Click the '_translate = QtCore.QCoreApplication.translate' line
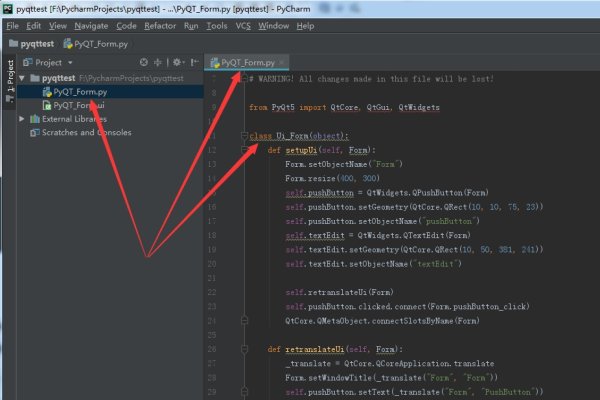This screenshot has height=400, width=600. coord(390,363)
